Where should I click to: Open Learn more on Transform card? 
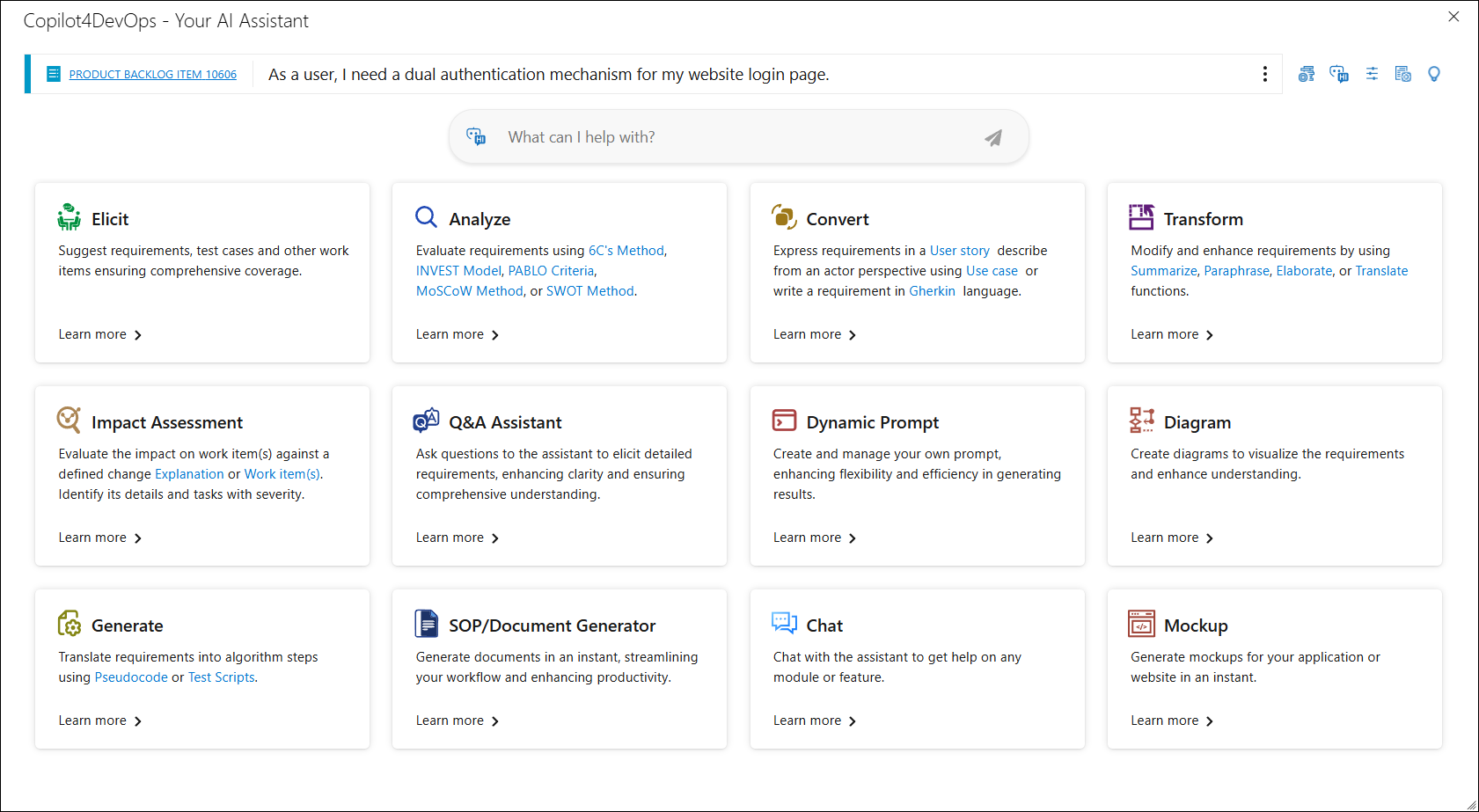(x=1173, y=334)
